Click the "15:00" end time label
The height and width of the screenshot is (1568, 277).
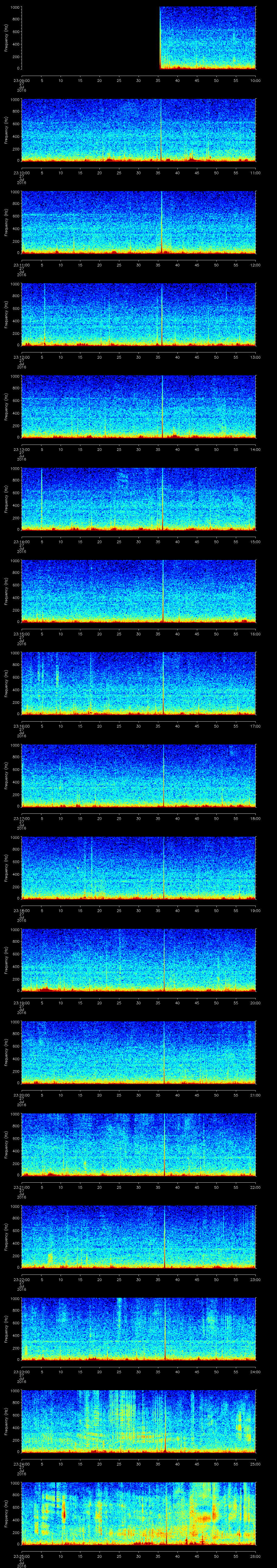point(255,542)
